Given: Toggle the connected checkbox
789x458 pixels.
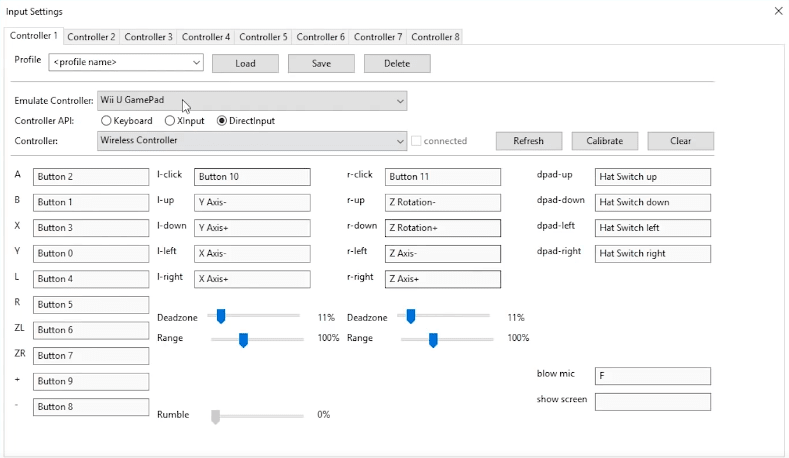Looking at the screenshot, I should coord(417,141).
